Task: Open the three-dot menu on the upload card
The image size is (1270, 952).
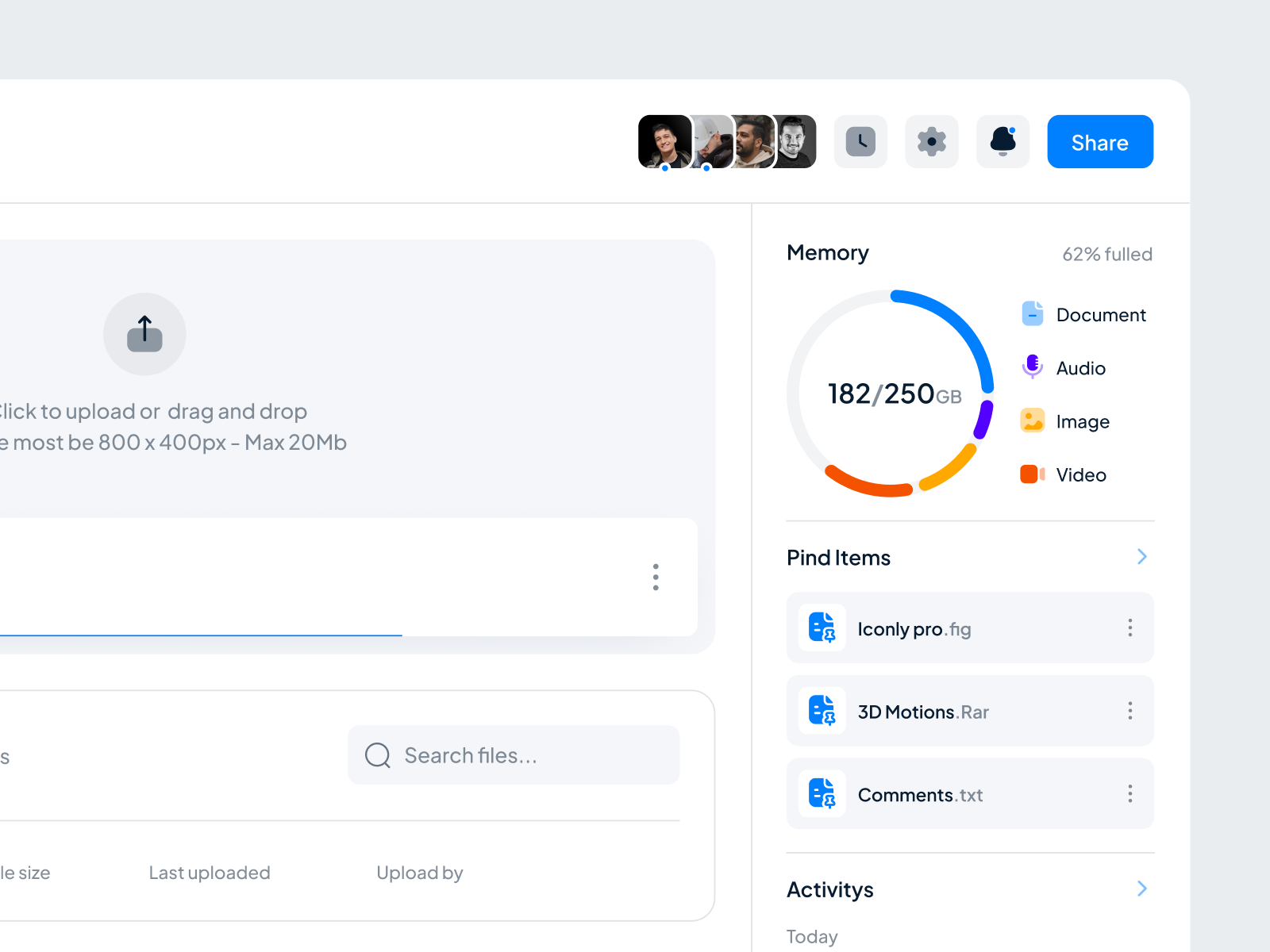Action: click(656, 578)
